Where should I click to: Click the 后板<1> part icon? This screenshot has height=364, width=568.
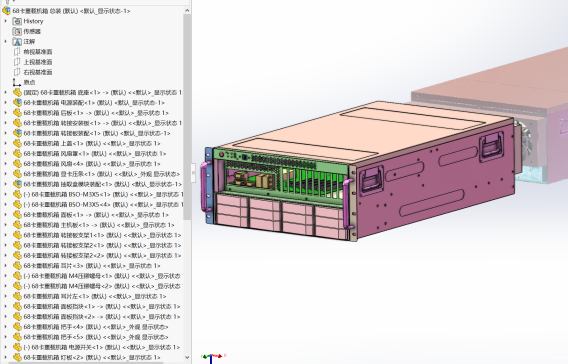click(17, 113)
